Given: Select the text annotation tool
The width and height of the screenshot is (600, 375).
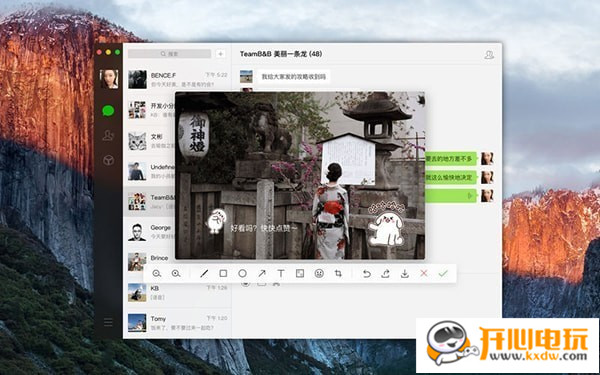Looking at the screenshot, I should pos(281,274).
